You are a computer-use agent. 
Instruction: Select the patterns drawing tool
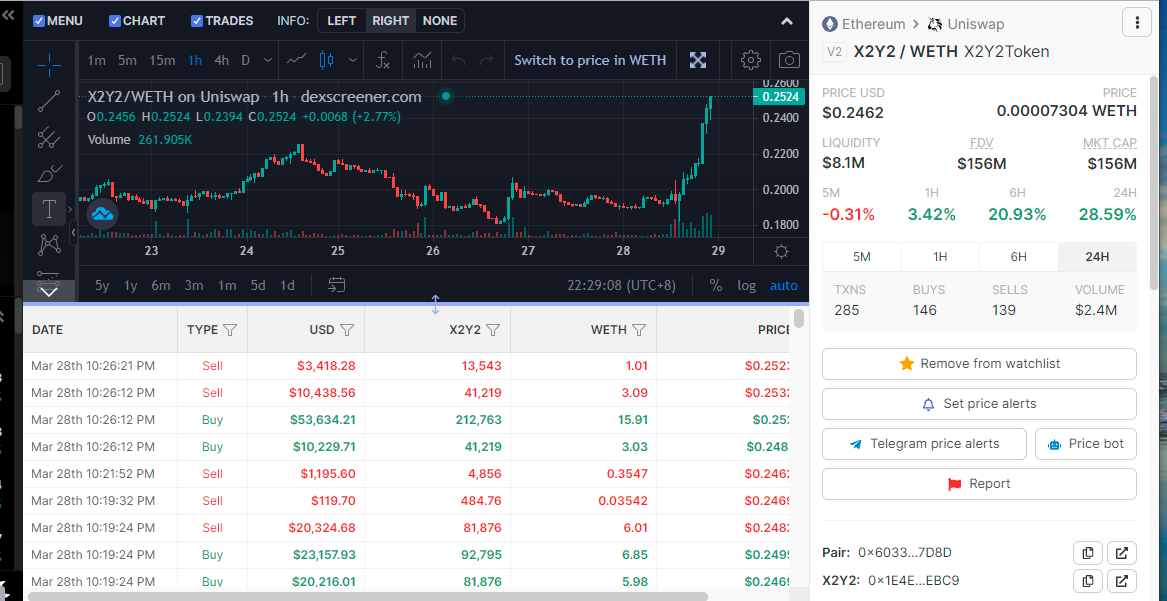pos(49,243)
